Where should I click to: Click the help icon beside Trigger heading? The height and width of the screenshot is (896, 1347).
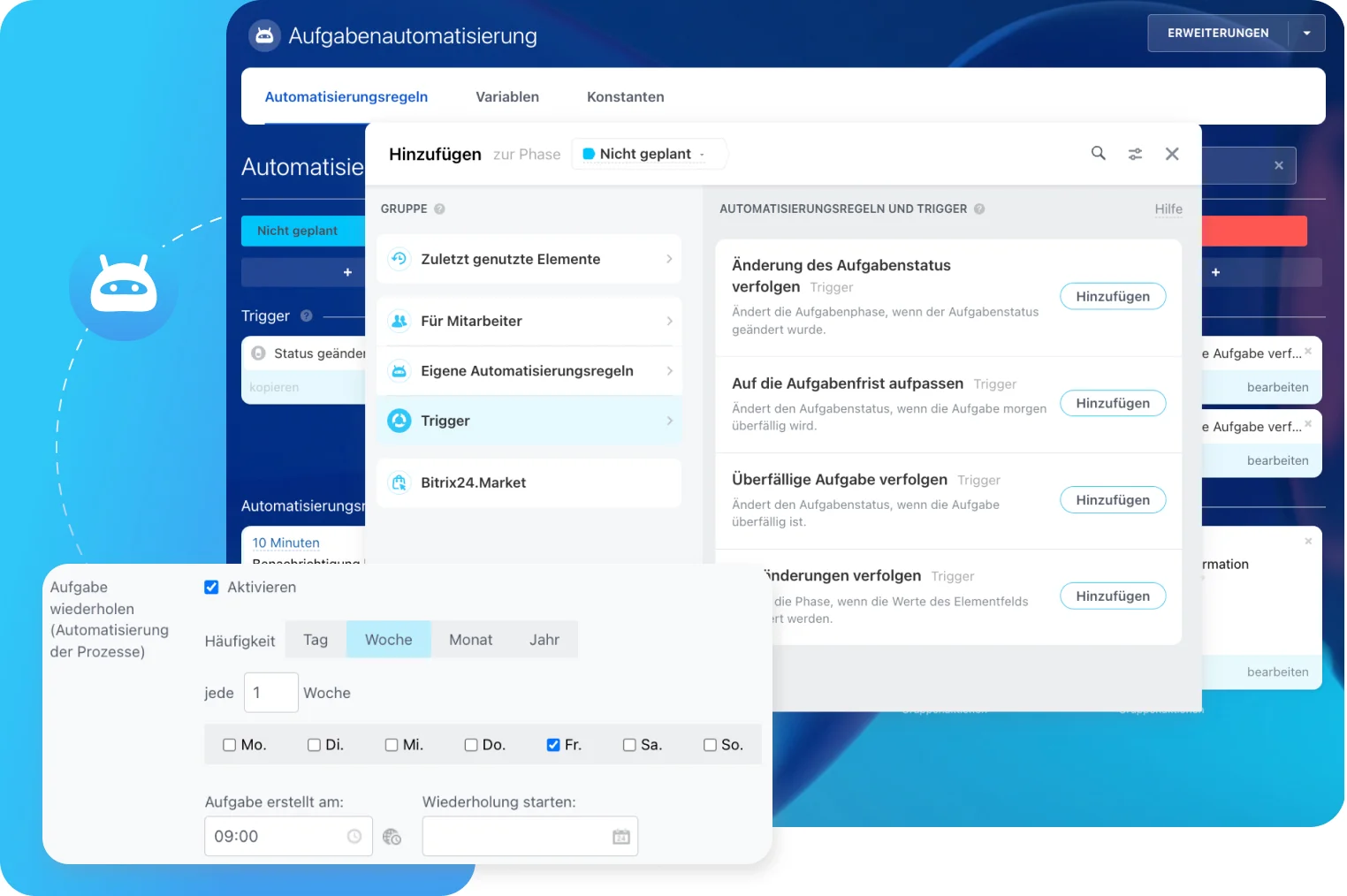pyautogui.click(x=307, y=316)
